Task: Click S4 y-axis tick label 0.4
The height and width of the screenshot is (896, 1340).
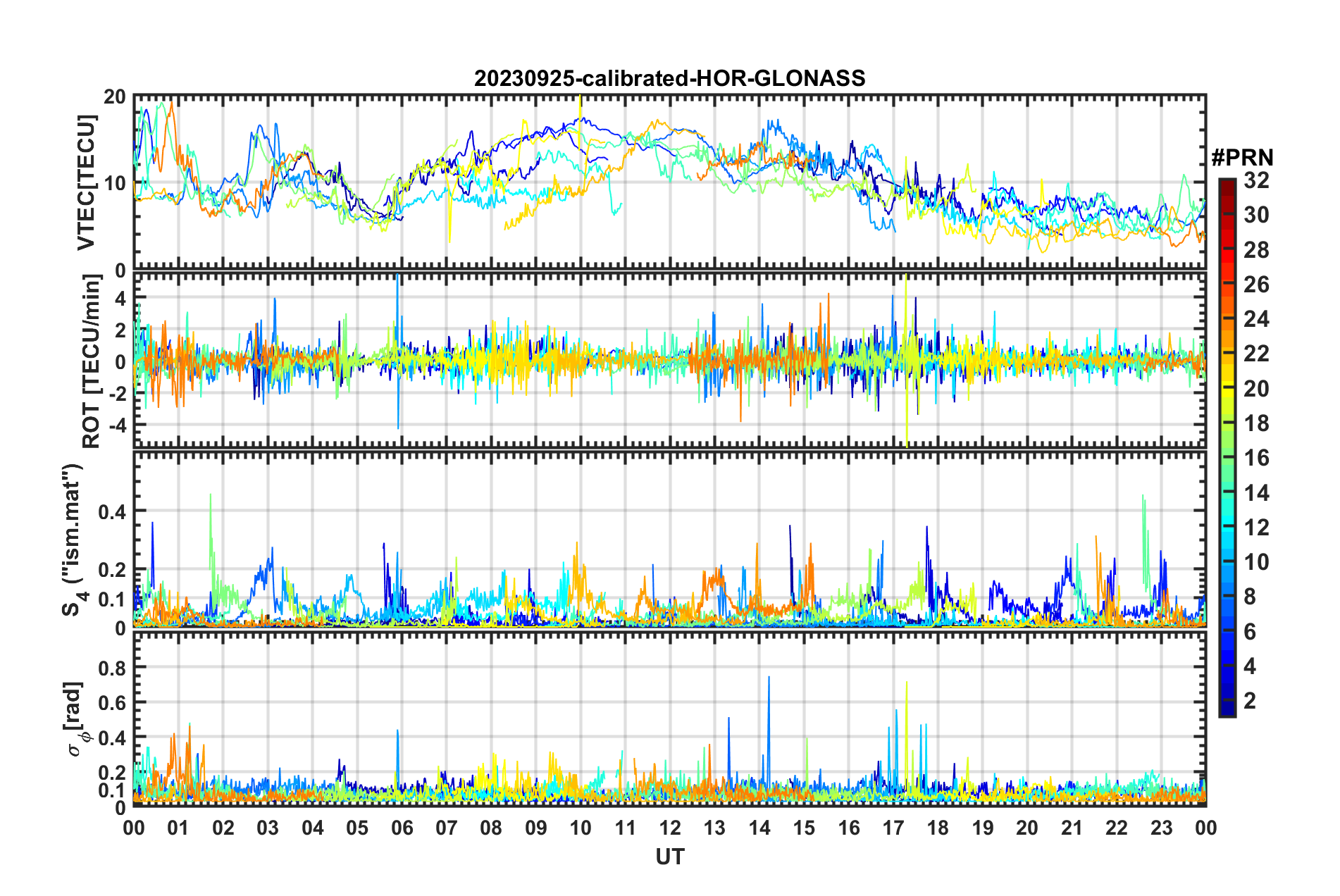Action: pos(113,511)
